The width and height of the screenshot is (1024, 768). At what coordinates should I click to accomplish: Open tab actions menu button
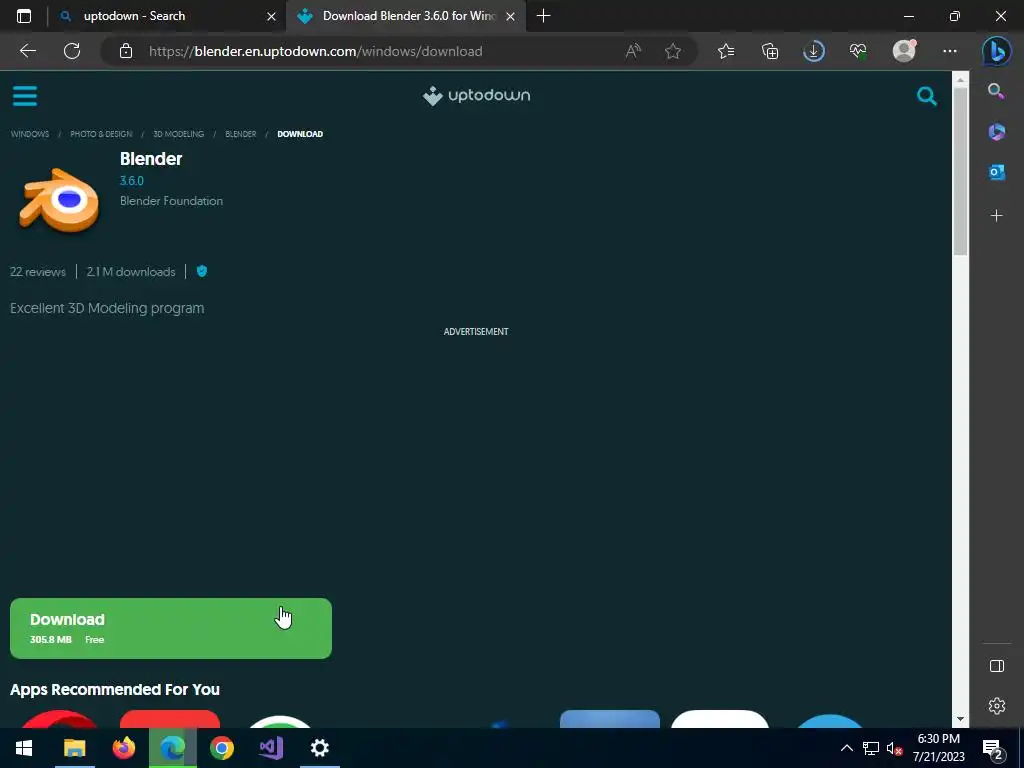click(x=24, y=16)
